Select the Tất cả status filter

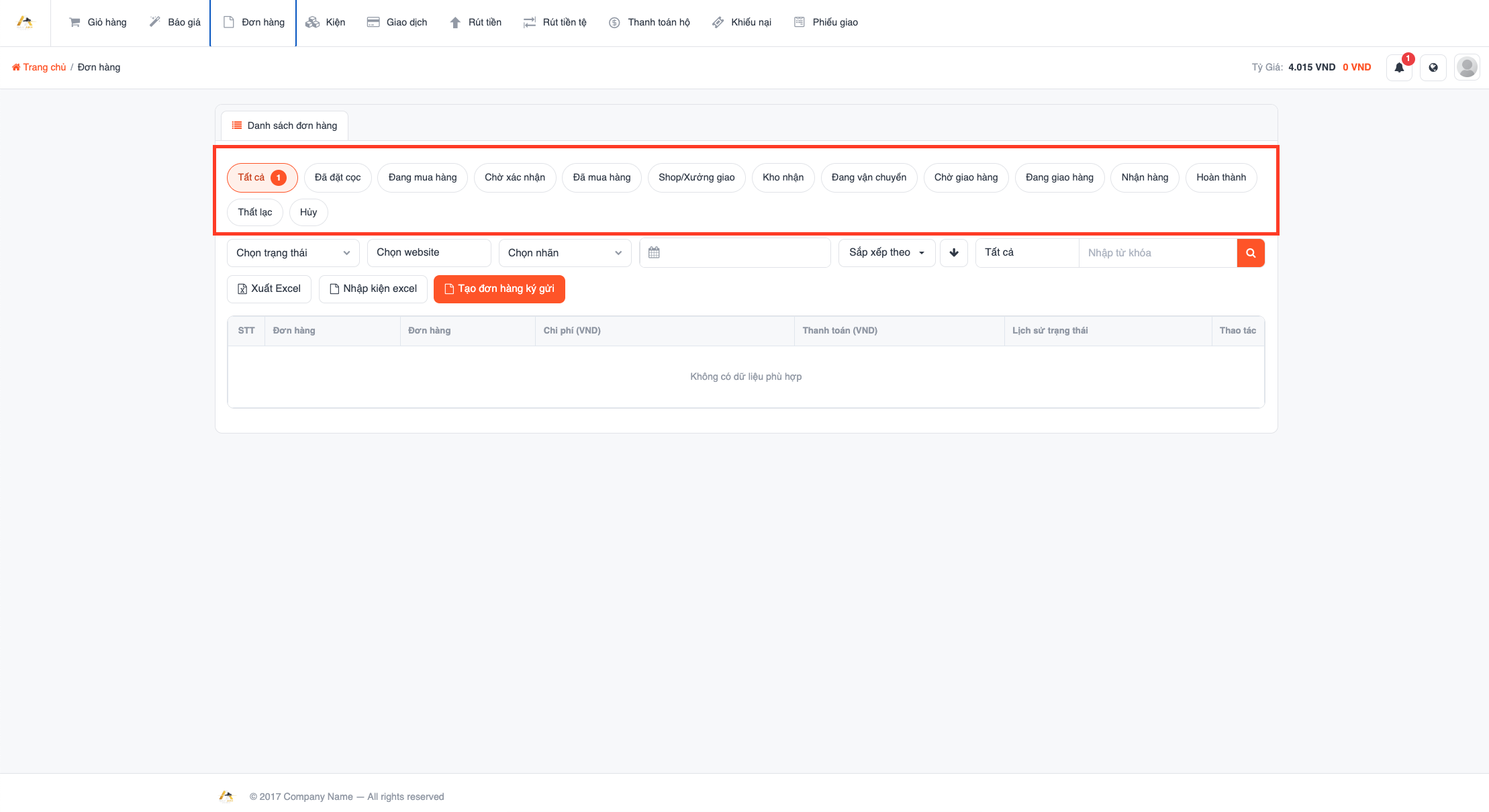coord(262,178)
